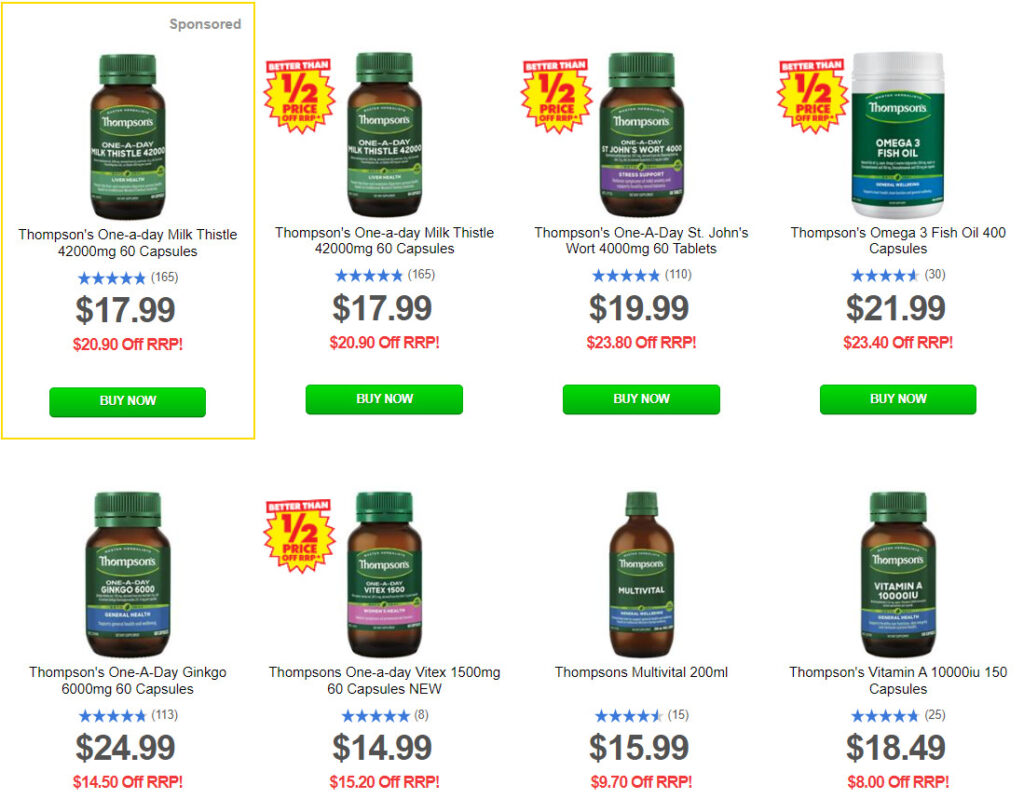Select the Omega 3 Fish Oil product image
Screen dimensions: 1024x812
[898, 135]
